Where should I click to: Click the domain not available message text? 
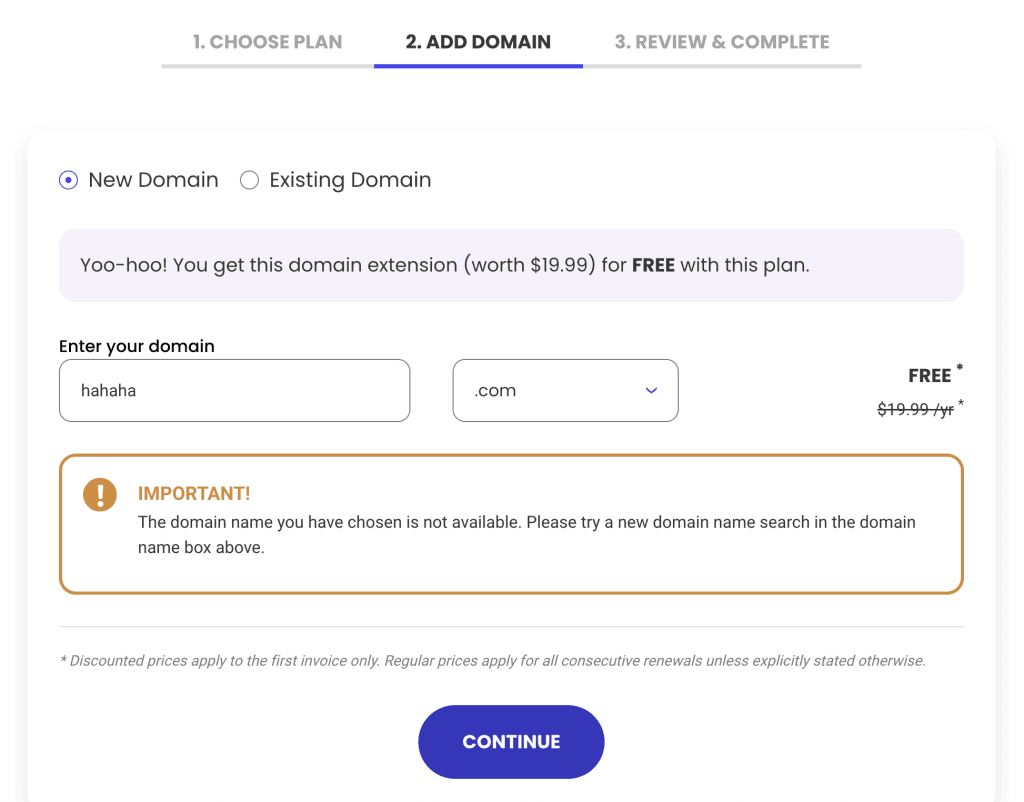click(526, 535)
